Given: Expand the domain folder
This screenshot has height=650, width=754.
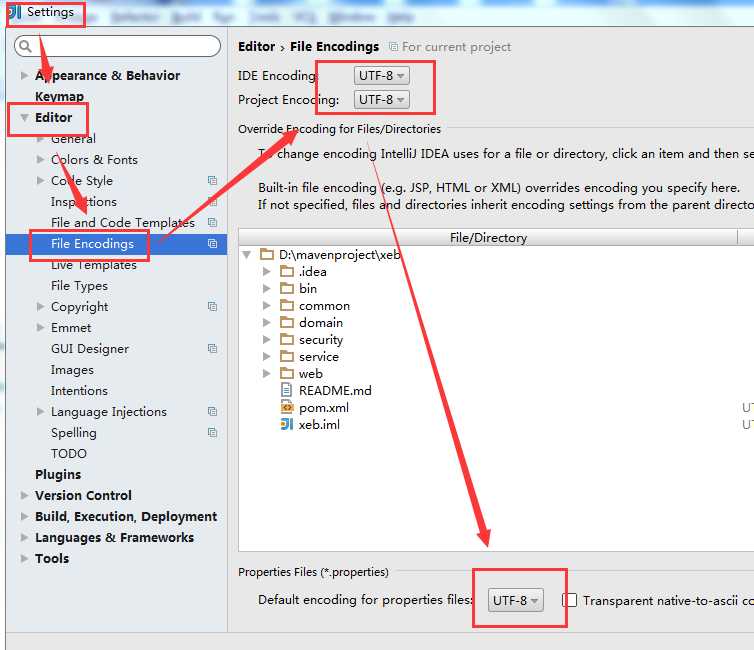Looking at the screenshot, I should click(266, 322).
